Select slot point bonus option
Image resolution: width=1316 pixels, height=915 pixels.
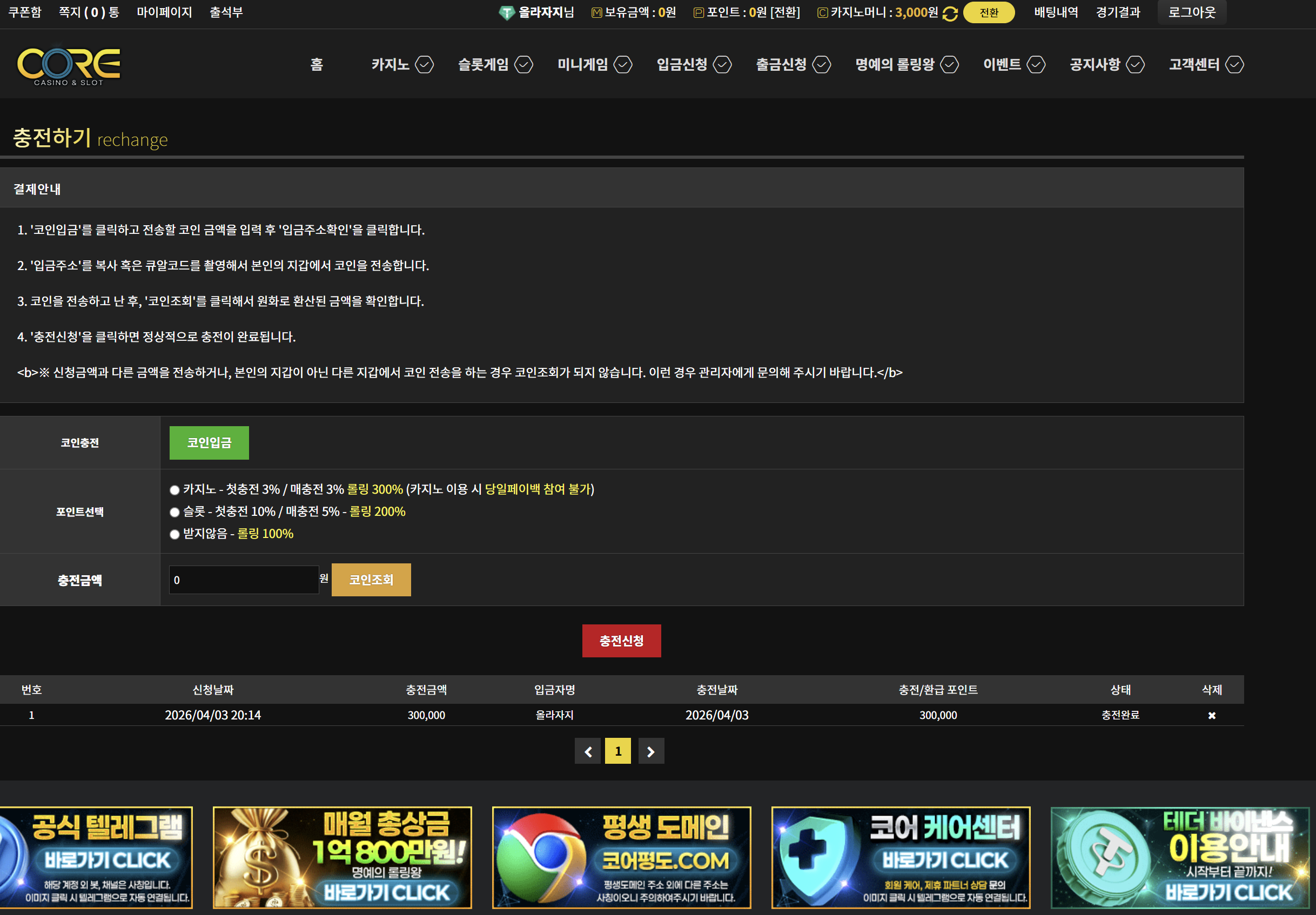click(174, 512)
